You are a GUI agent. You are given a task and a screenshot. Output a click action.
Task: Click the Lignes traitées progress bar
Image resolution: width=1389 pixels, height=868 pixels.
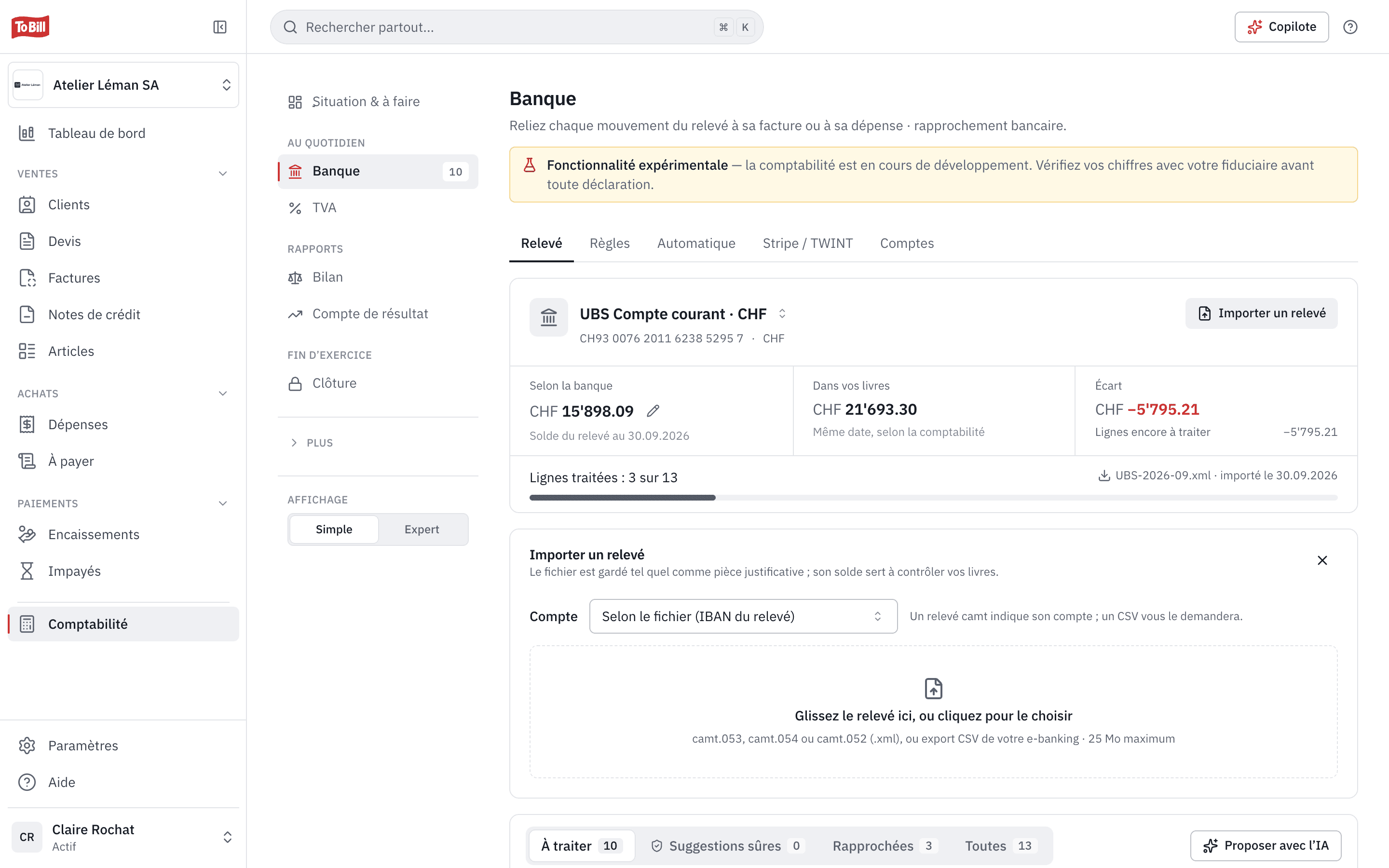933,498
